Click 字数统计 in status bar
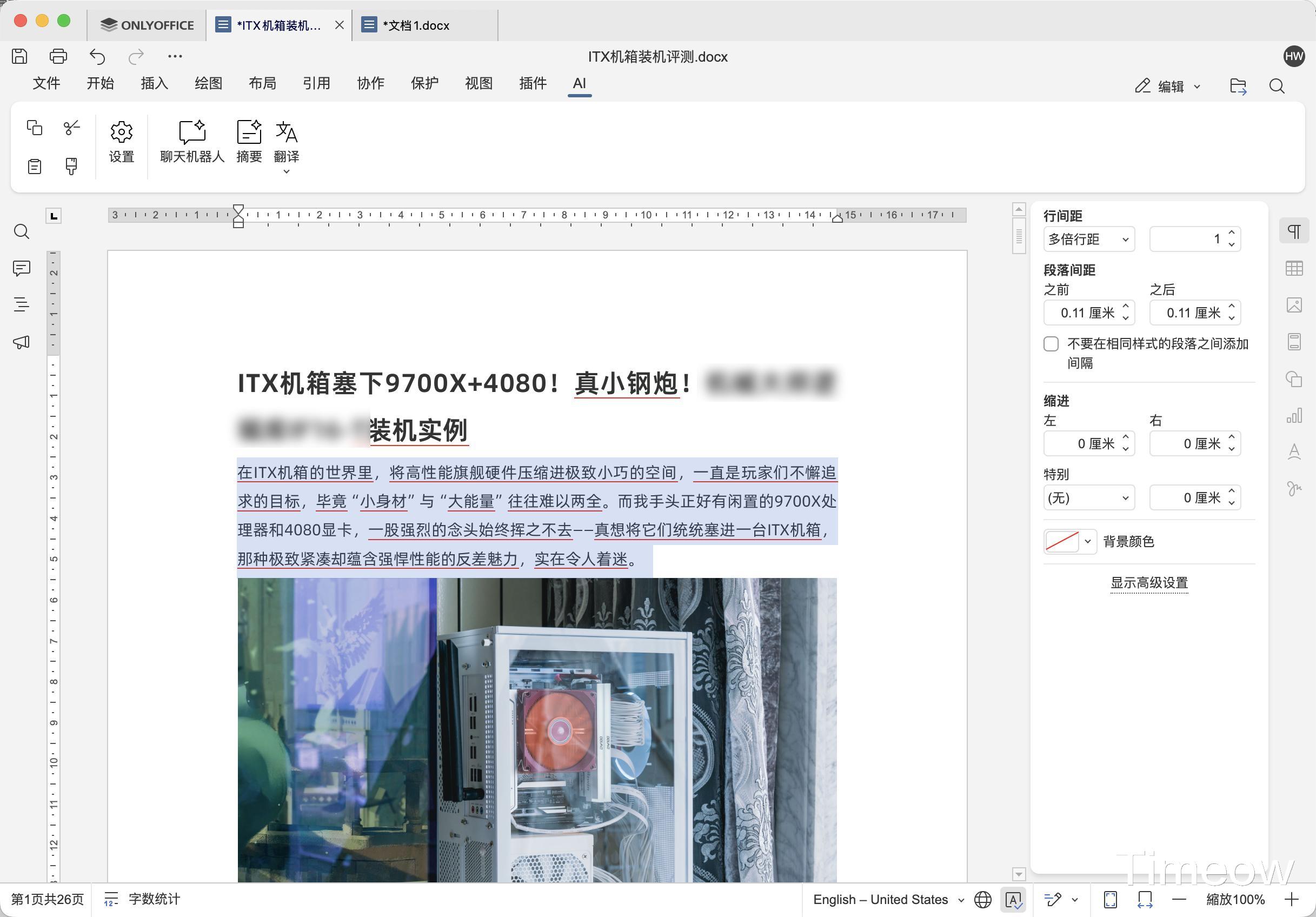The width and height of the screenshot is (1316, 917). click(x=154, y=899)
